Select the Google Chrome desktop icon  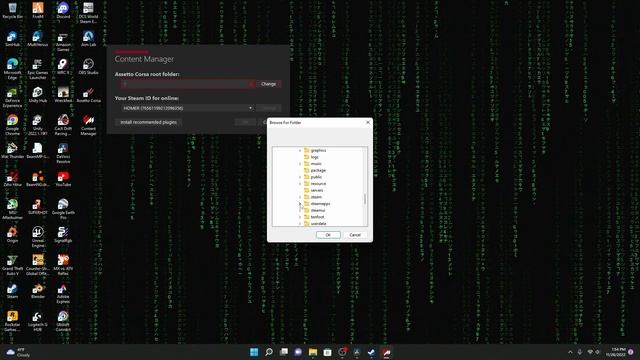click(12, 124)
